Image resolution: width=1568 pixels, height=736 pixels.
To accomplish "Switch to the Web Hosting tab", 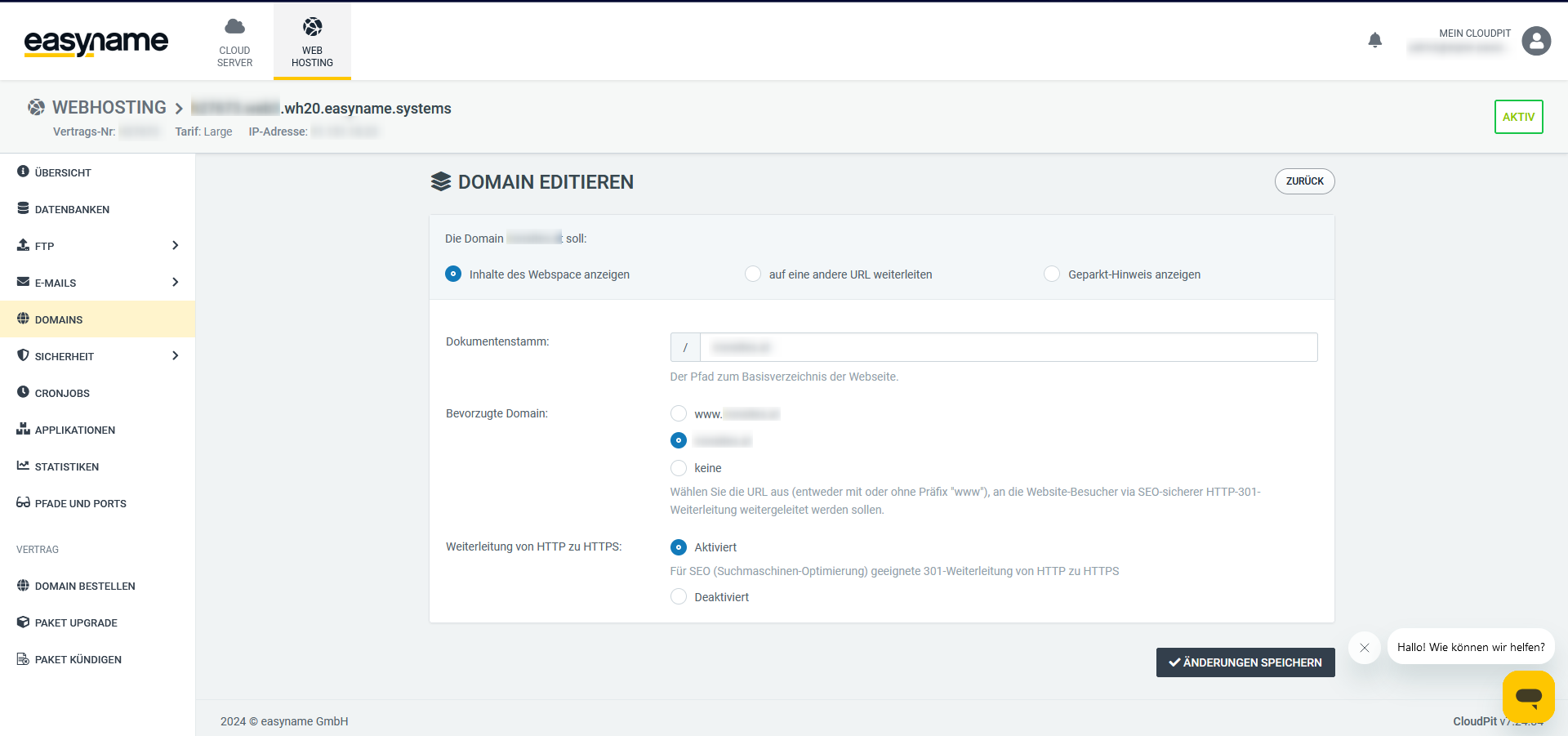I will tap(312, 42).
